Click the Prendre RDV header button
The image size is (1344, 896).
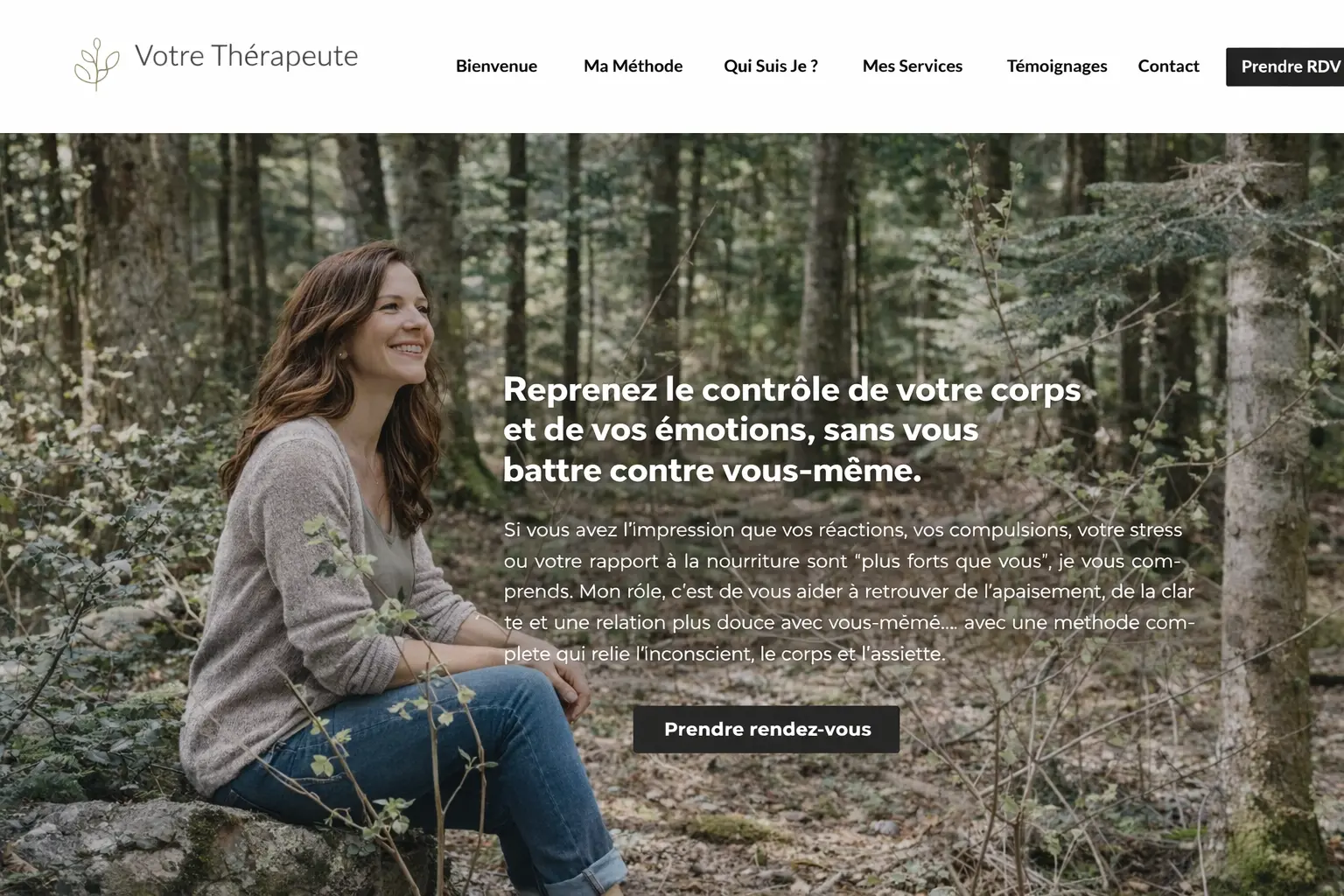click(1284, 66)
